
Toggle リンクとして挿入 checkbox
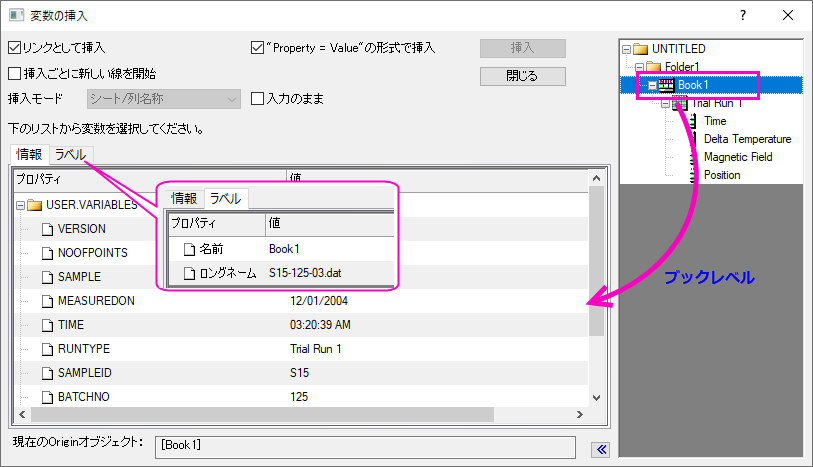click(15, 48)
